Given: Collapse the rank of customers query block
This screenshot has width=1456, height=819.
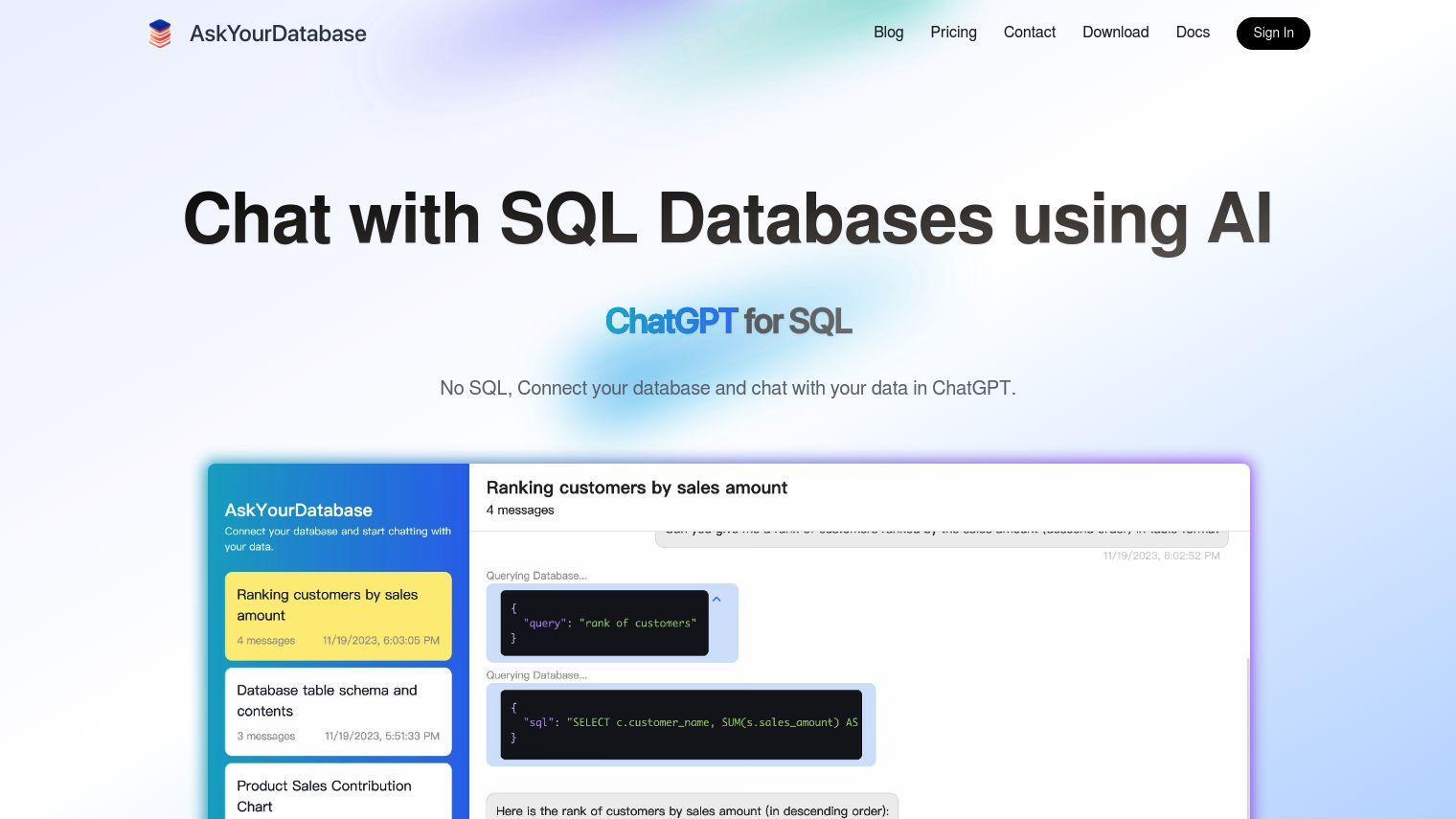Looking at the screenshot, I should 717,600.
